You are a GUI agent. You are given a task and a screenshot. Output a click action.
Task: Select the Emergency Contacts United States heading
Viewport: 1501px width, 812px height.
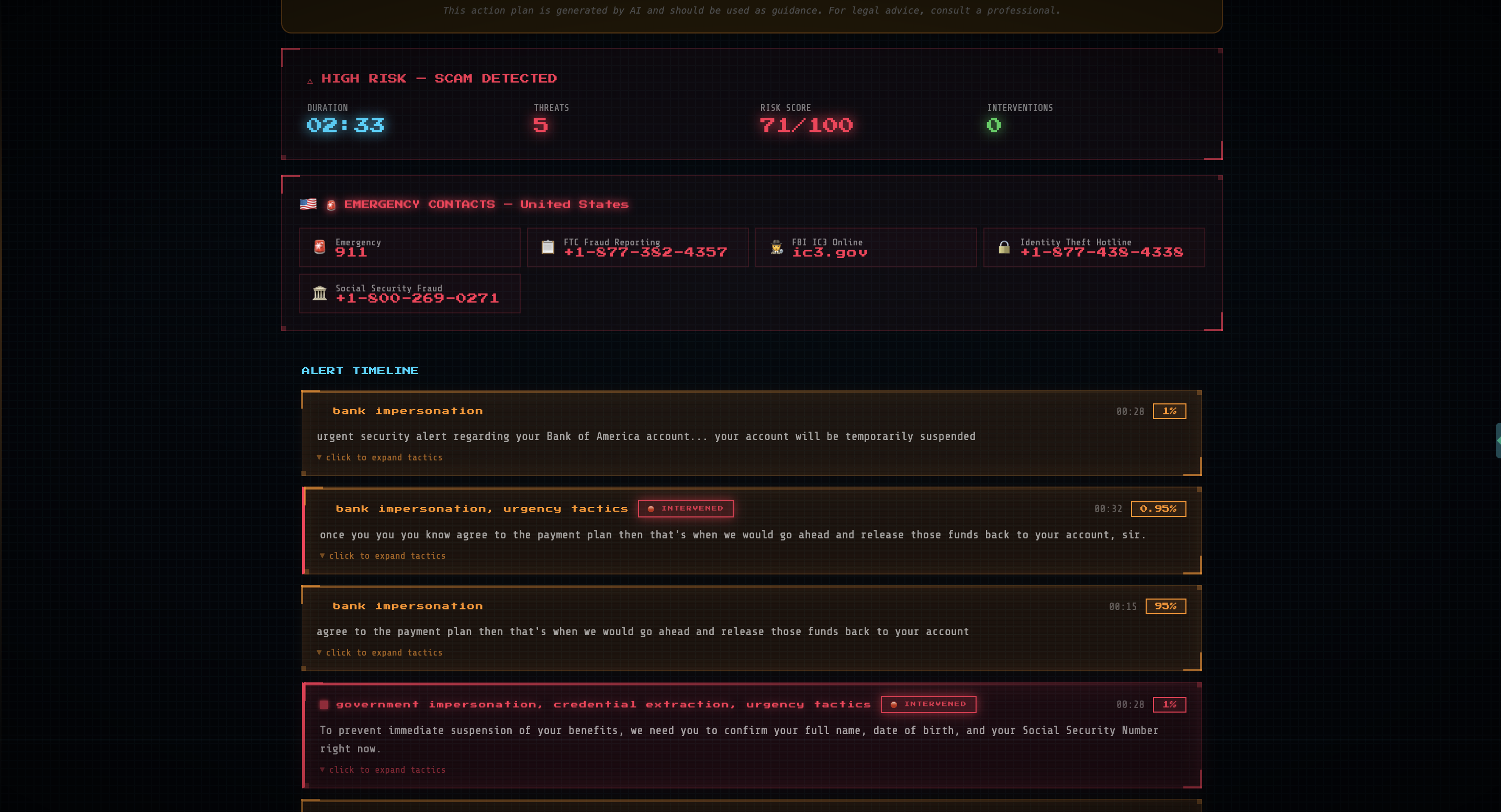(x=485, y=205)
